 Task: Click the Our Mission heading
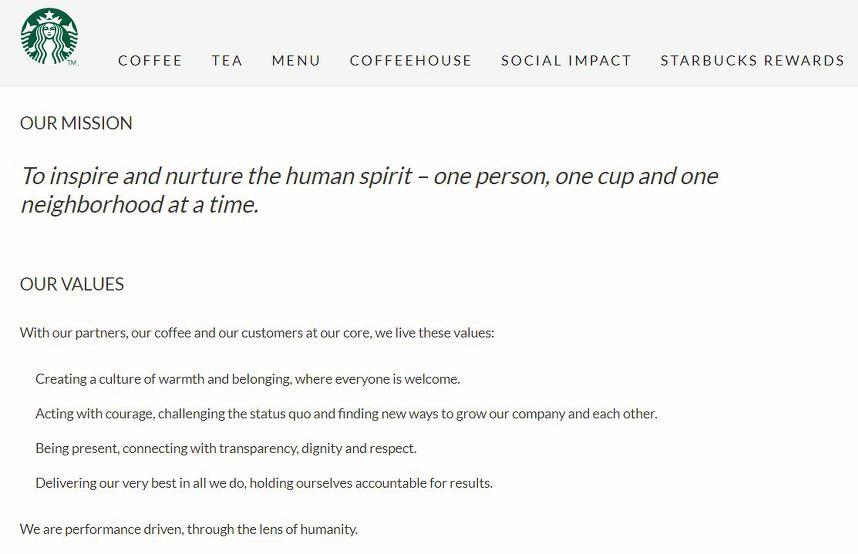[x=76, y=123]
